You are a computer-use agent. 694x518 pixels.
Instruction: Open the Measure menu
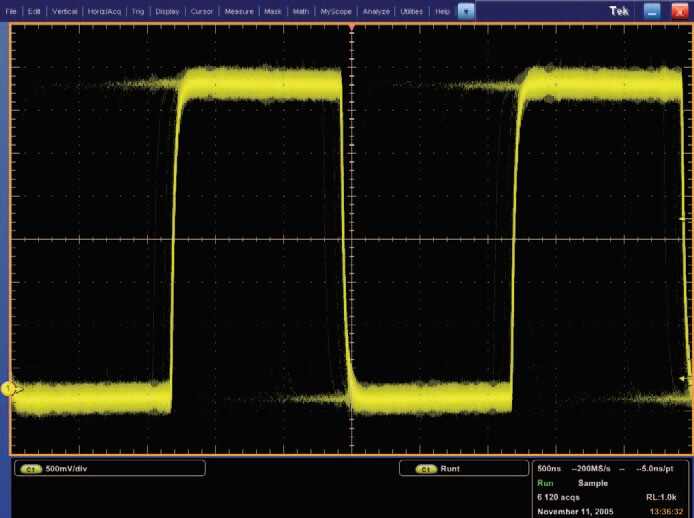click(238, 11)
